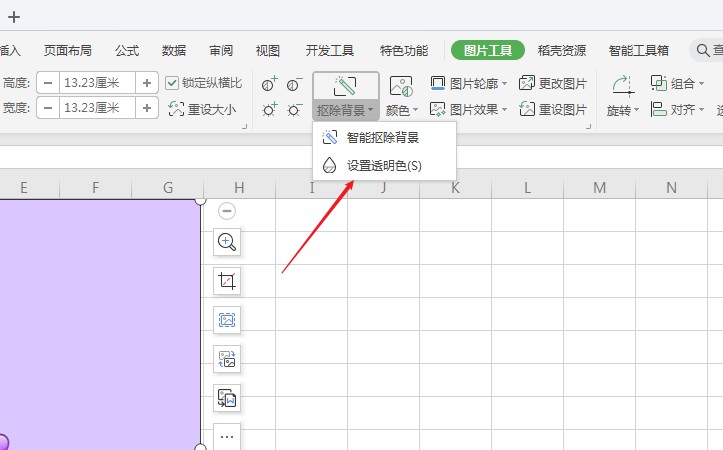The height and width of the screenshot is (450, 723).
Task: Decrease contrast with the minus-marked contrast icon
Action: [295, 84]
